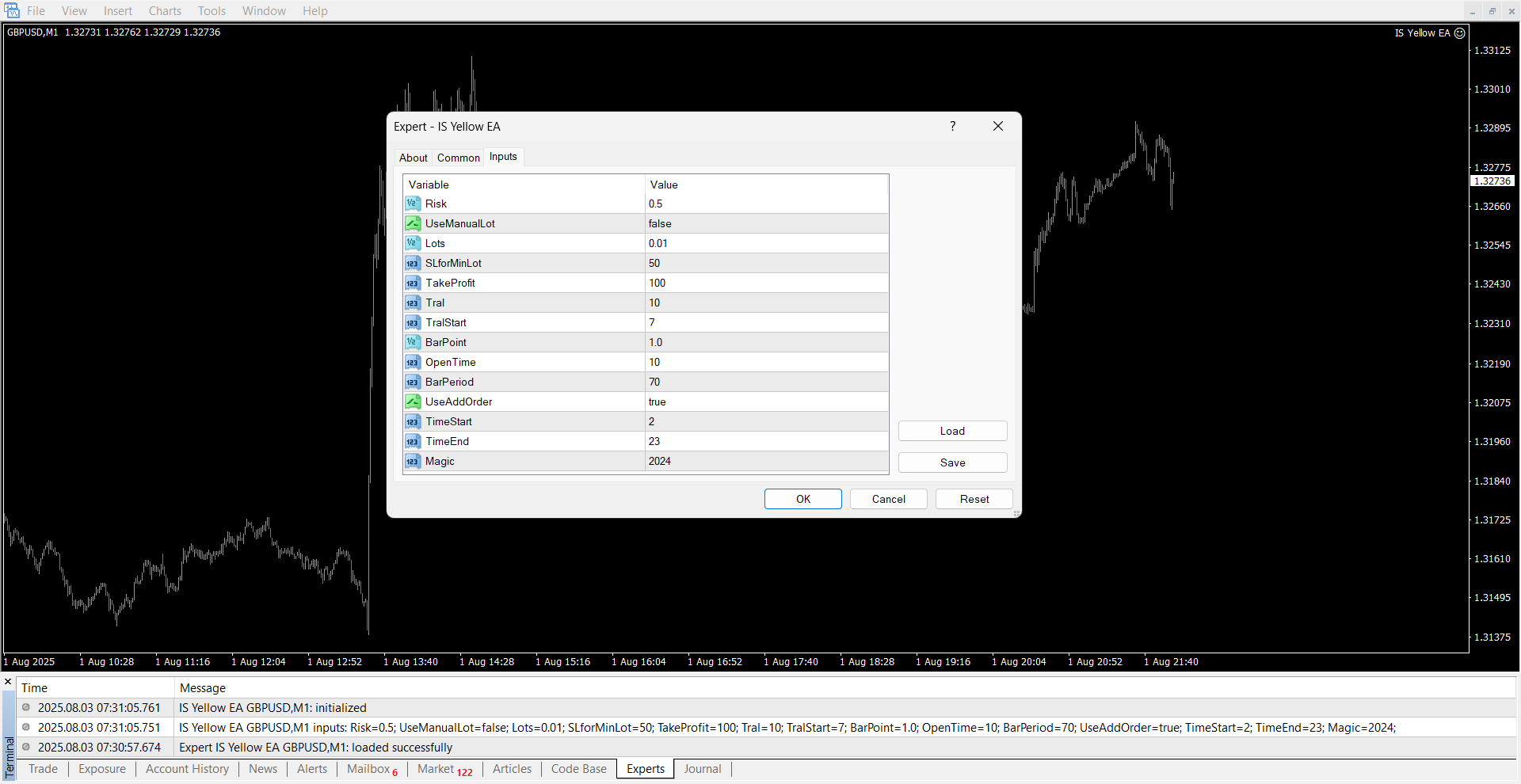This screenshot has width=1521, height=784.
Task: Reset inputs to default values
Action: click(x=974, y=499)
